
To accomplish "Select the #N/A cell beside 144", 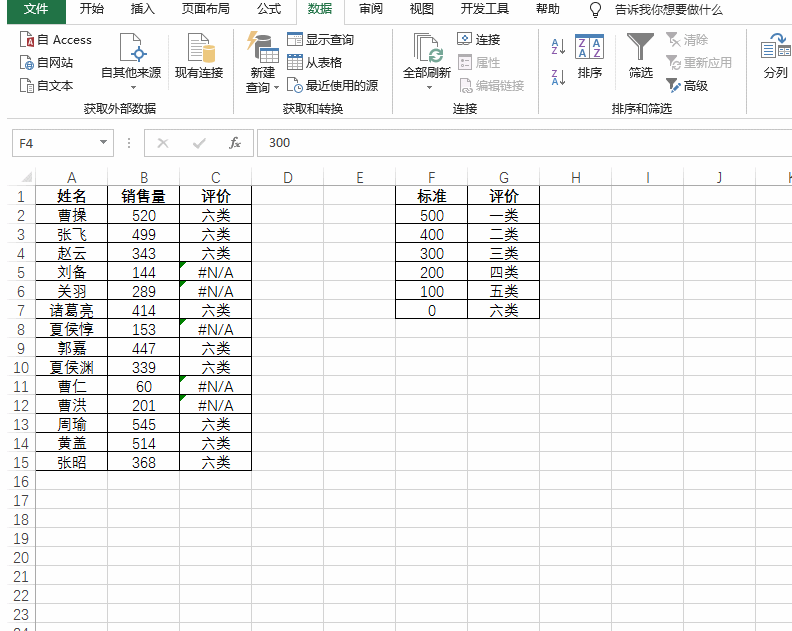I will point(215,273).
